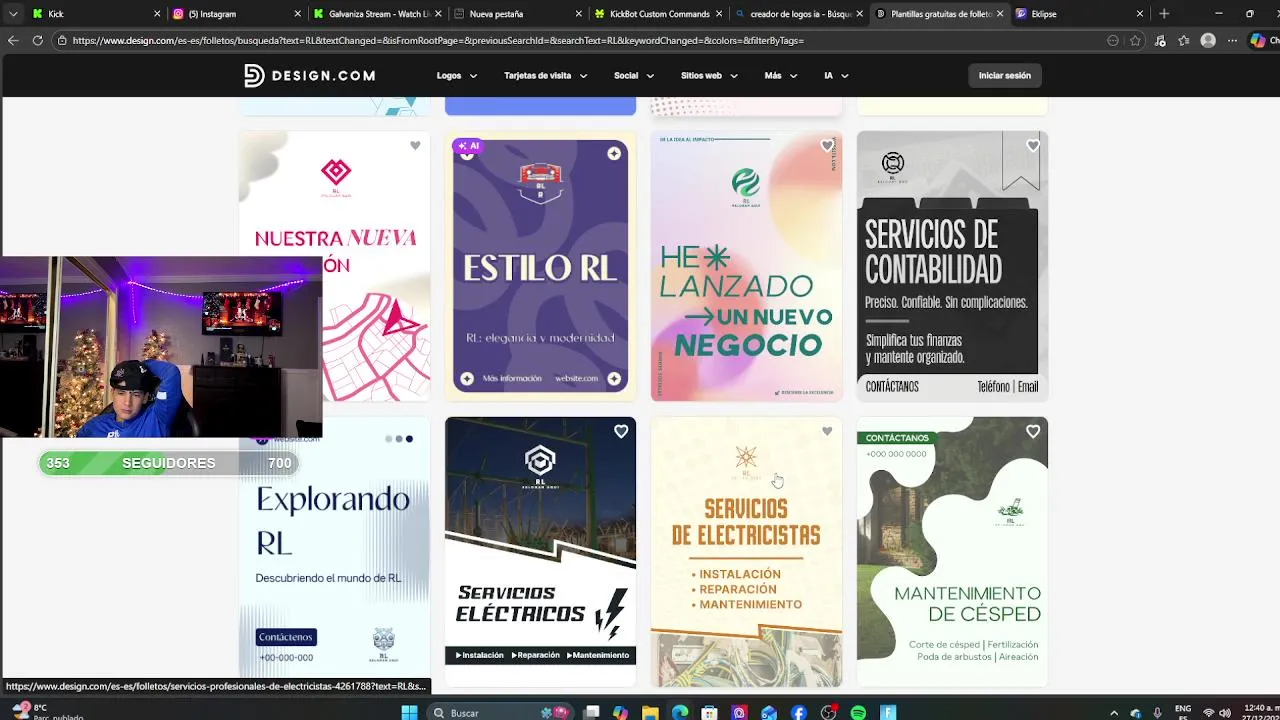Open Microsoft Edge from the taskbar
This screenshot has height=720, width=1280.
[680, 712]
